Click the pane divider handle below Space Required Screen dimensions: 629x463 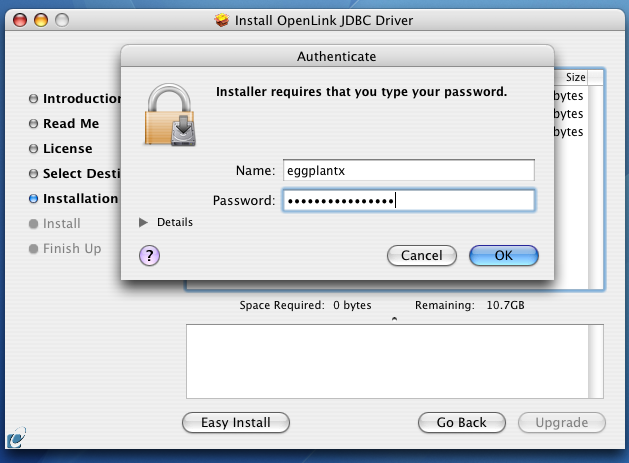point(394,319)
